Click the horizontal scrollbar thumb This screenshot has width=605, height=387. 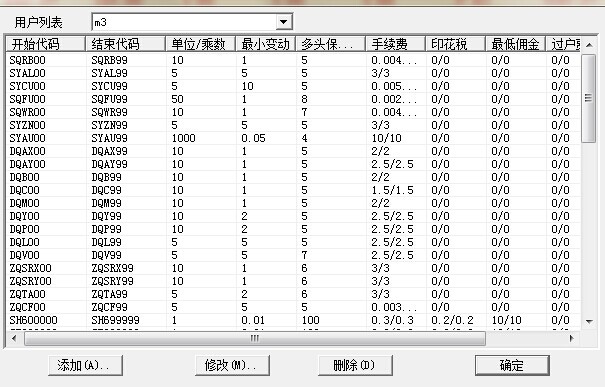coord(255,338)
